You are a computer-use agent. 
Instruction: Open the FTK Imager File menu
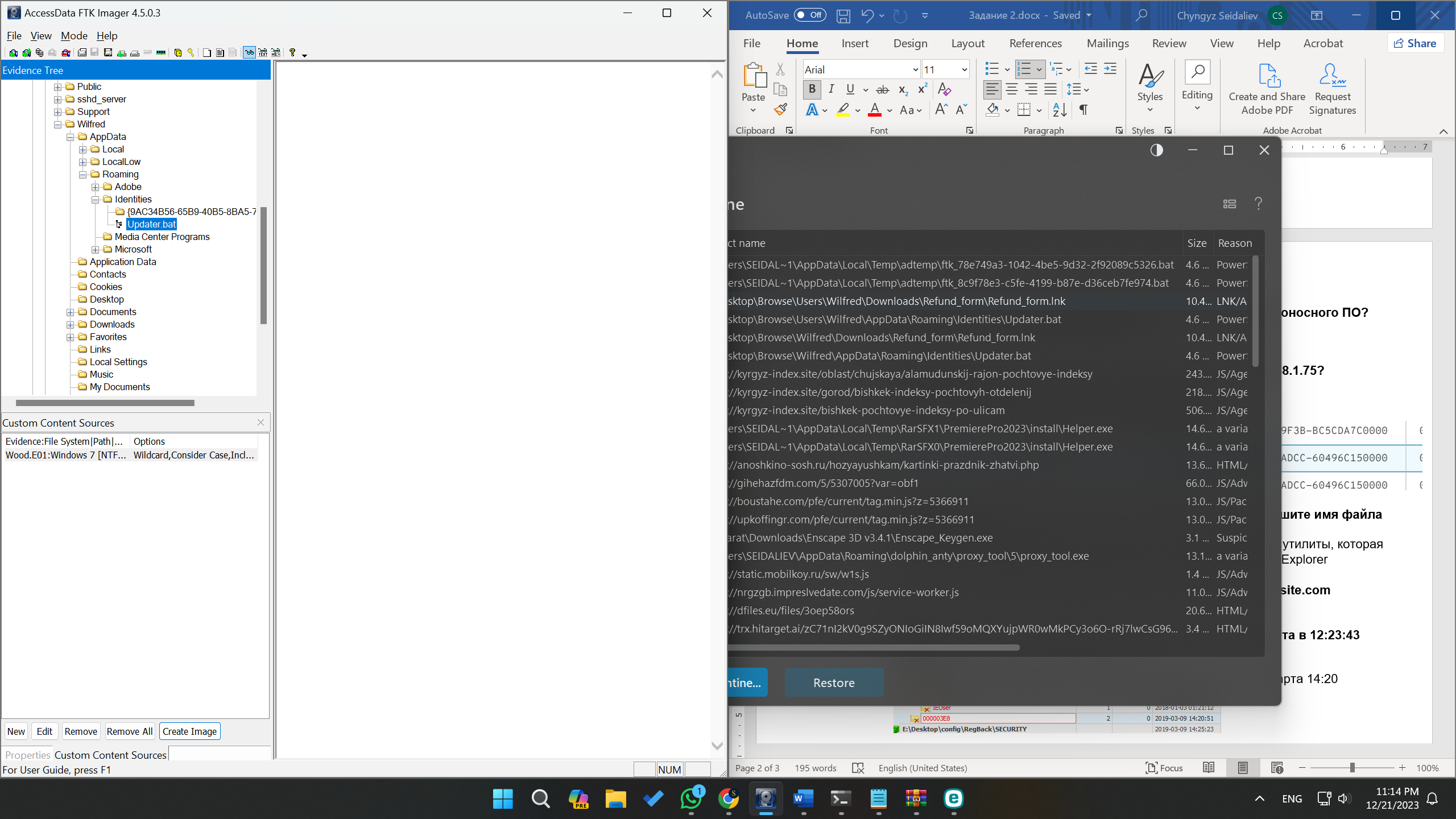click(x=14, y=36)
